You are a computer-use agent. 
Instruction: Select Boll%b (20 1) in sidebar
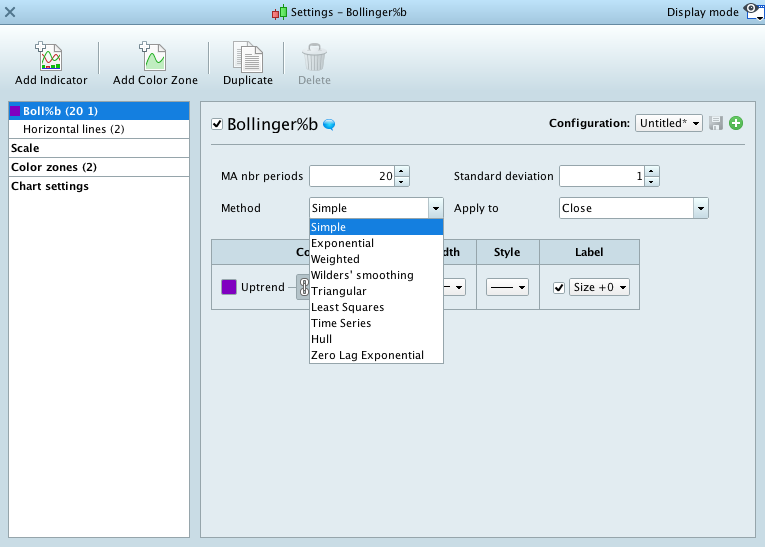click(x=99, y=111)
